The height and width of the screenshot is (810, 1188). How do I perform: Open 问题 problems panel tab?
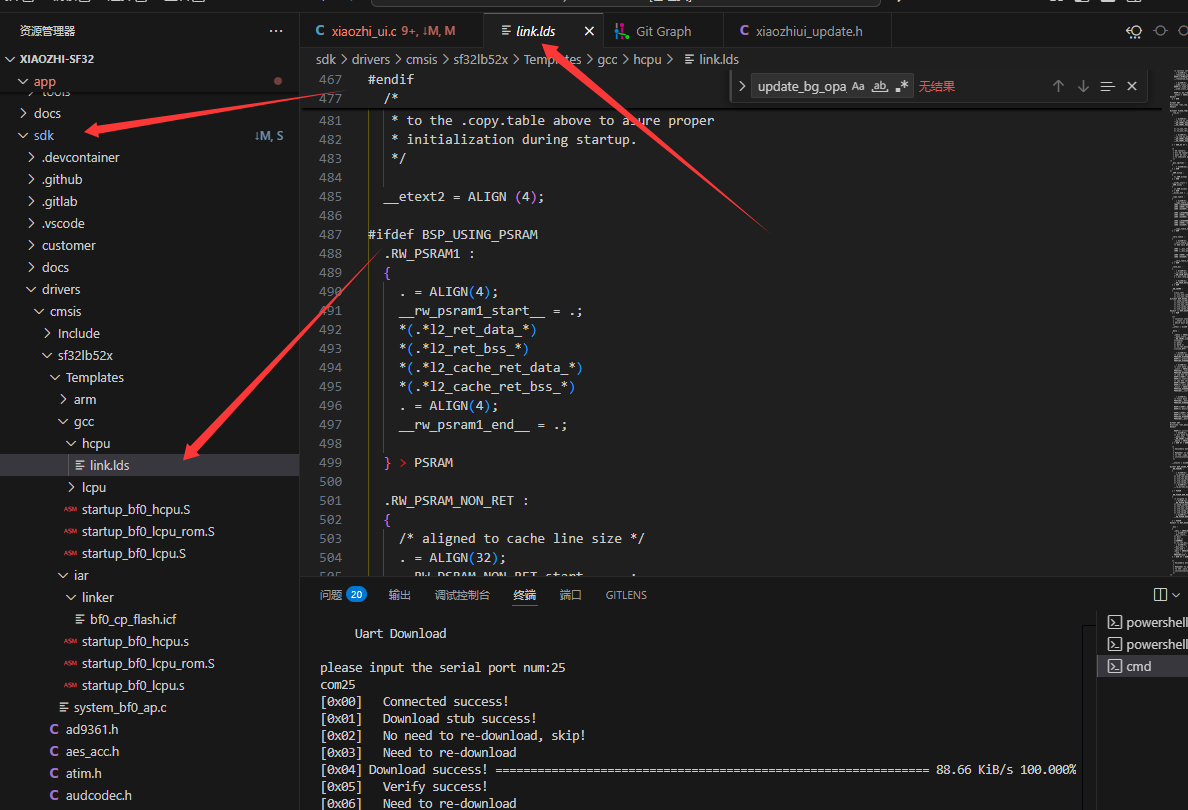point(342,595)
